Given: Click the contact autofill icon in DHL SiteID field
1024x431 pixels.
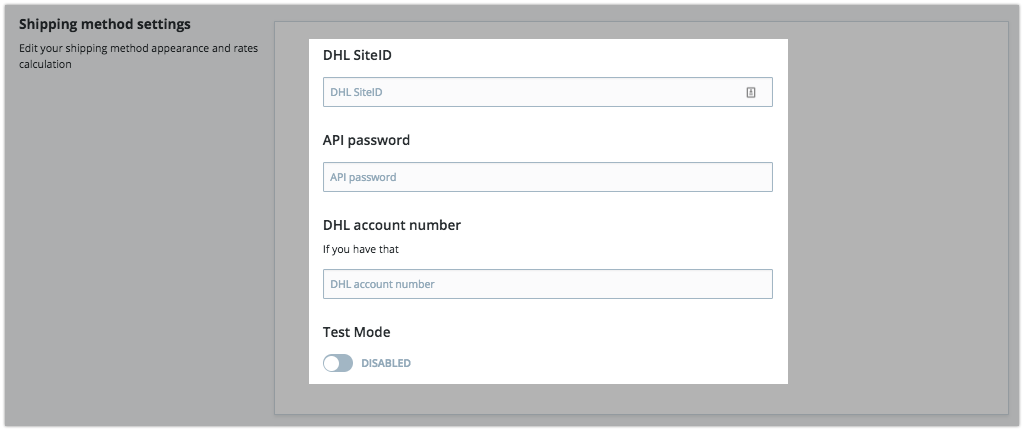Looking at the screenshot, I should pos(750,93).
